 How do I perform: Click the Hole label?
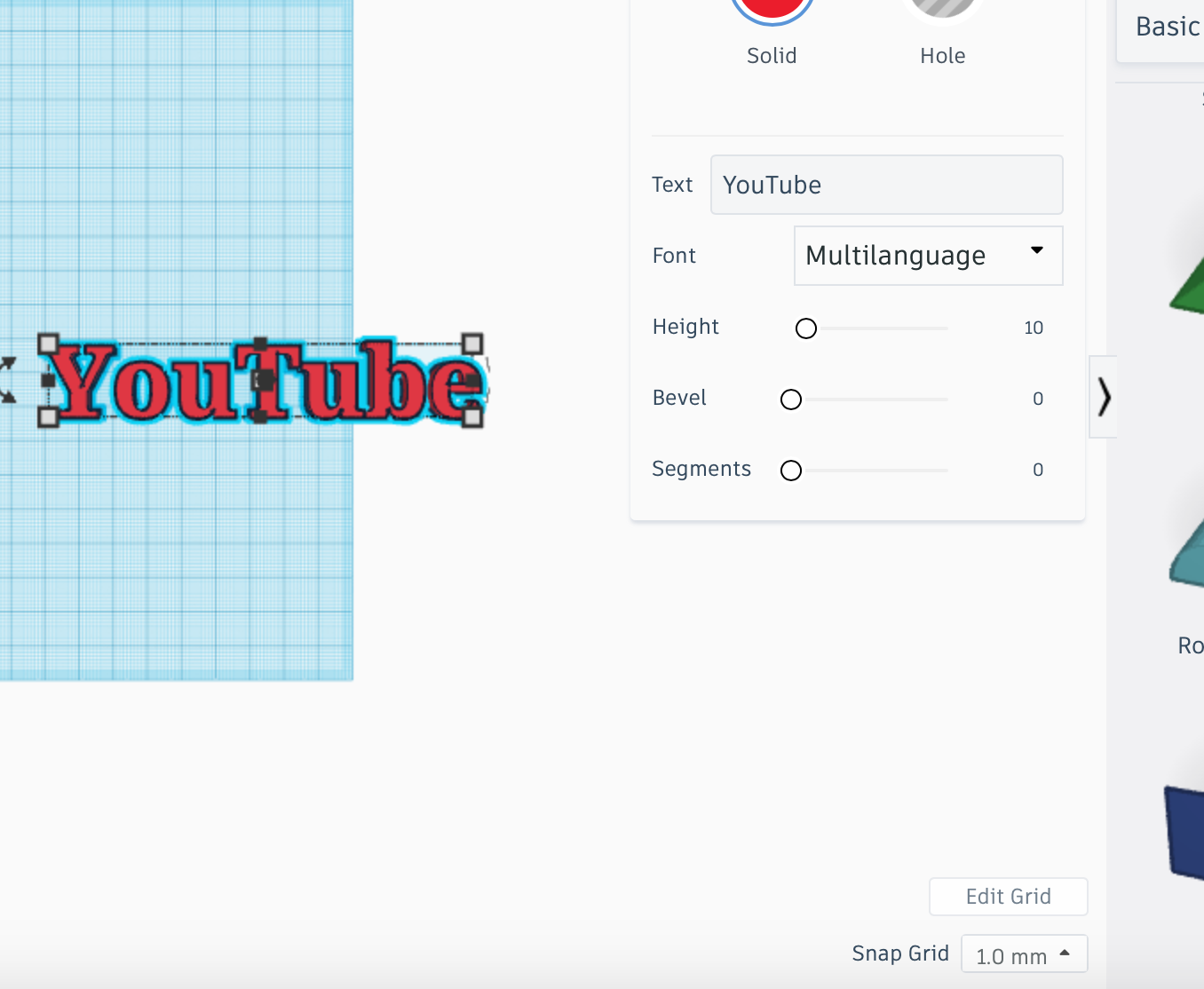point(943,56)
